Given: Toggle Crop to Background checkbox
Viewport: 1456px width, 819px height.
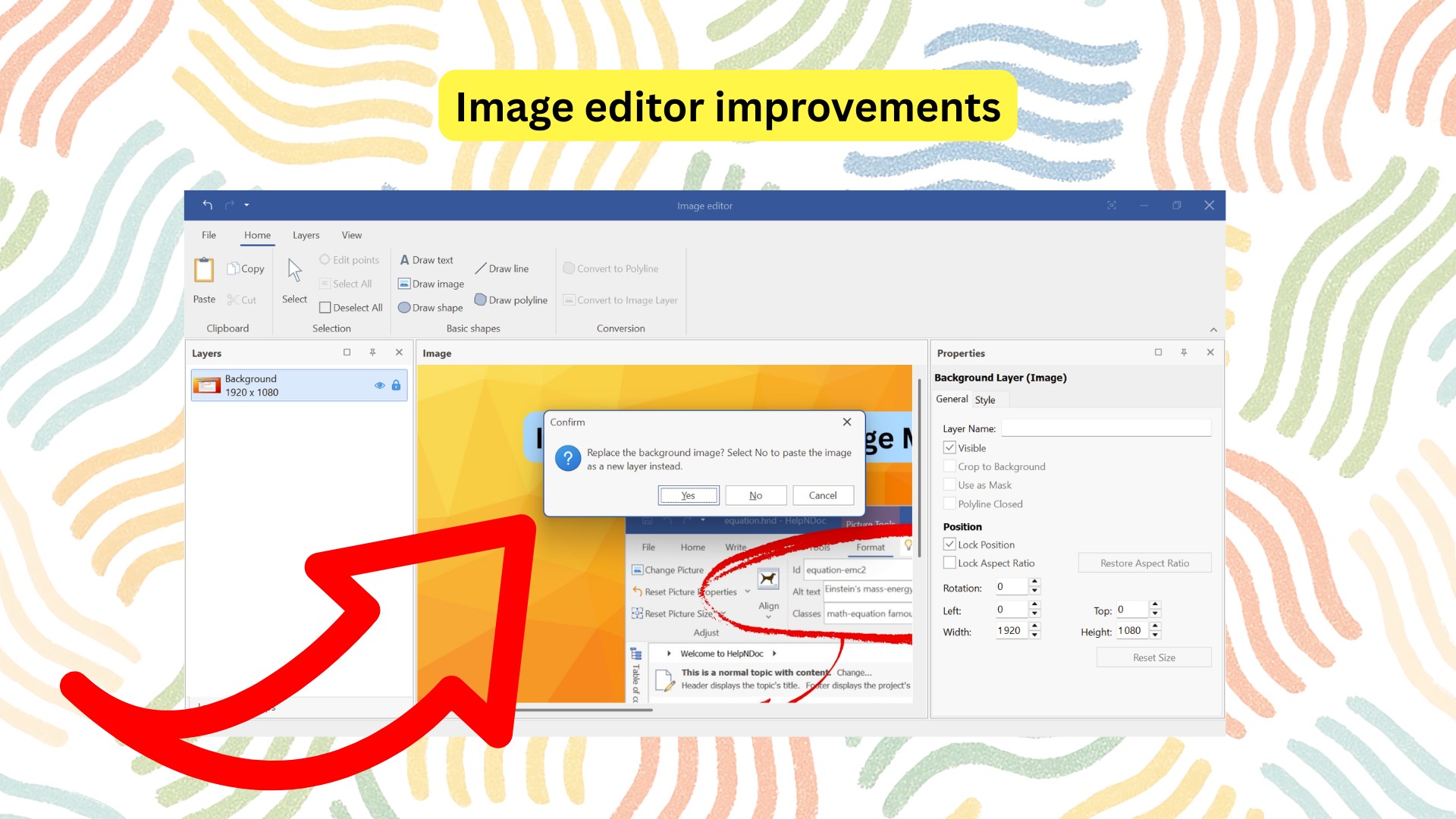Looking at the screenshot, I should click(x=949, y=466).
